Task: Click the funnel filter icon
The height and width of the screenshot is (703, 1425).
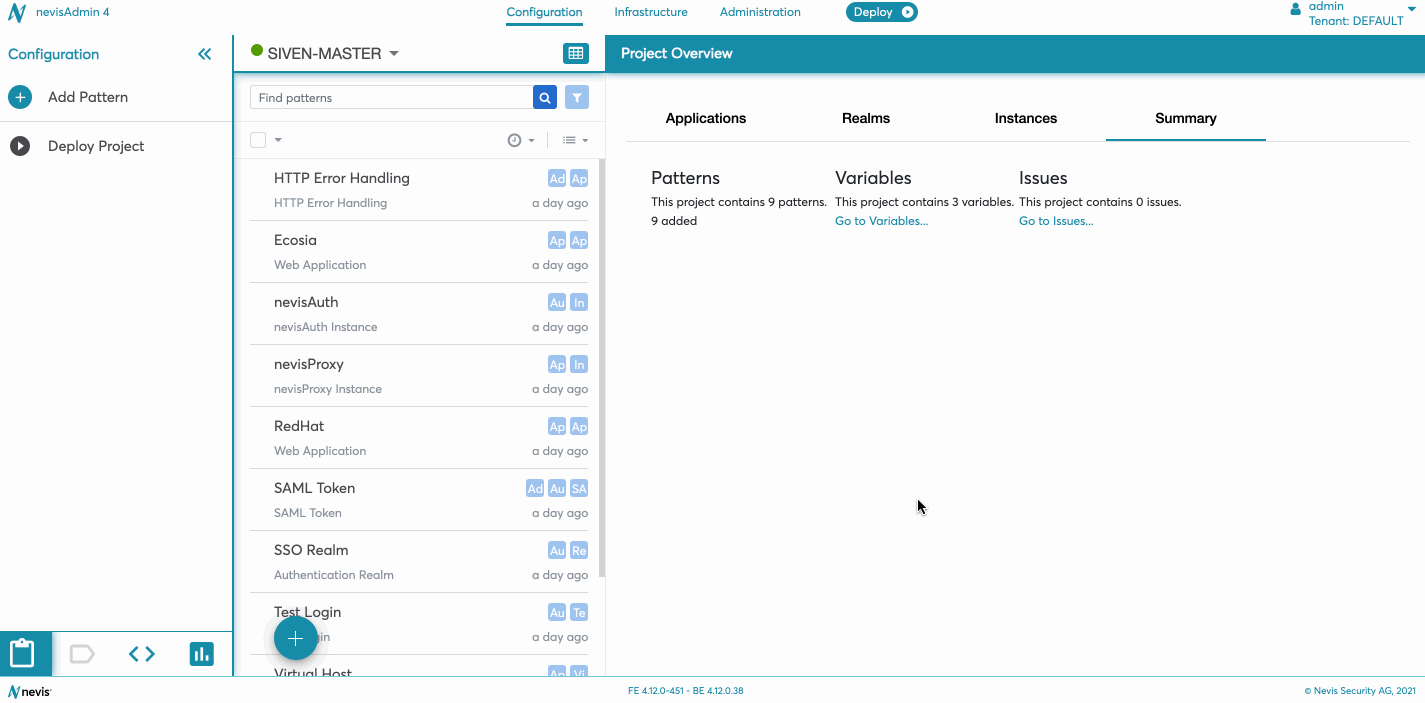Action: [x=577, y=97]
